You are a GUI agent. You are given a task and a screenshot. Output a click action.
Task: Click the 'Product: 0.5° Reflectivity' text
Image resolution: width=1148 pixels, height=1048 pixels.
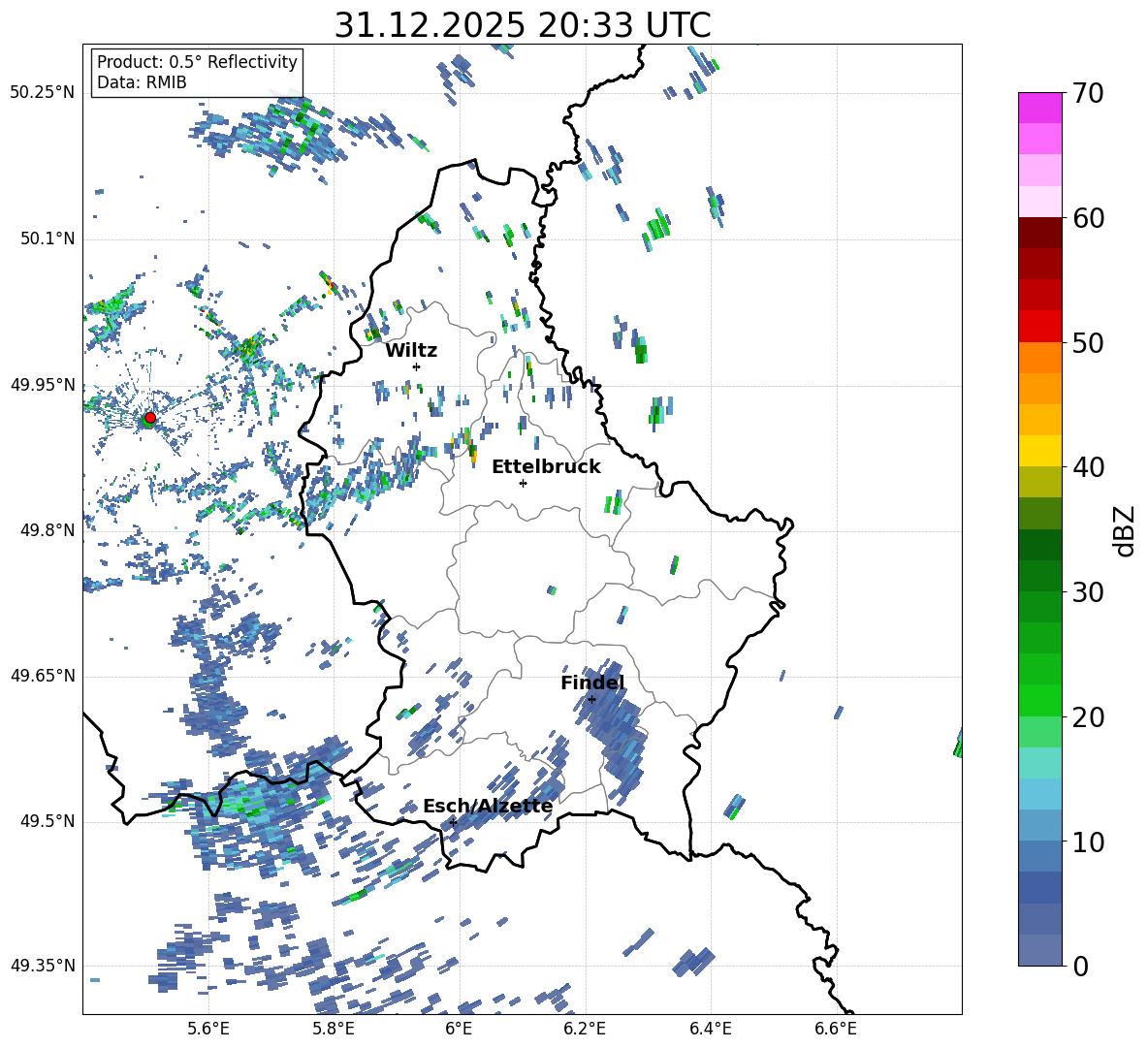coord(197,61)
